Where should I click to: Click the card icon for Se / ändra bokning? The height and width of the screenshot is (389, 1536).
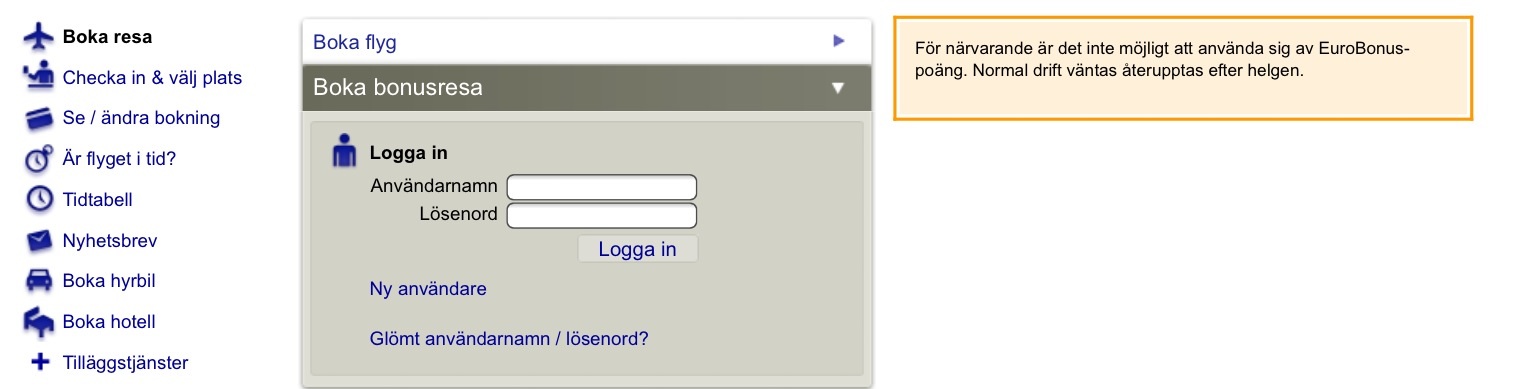[x=39, y=118]
